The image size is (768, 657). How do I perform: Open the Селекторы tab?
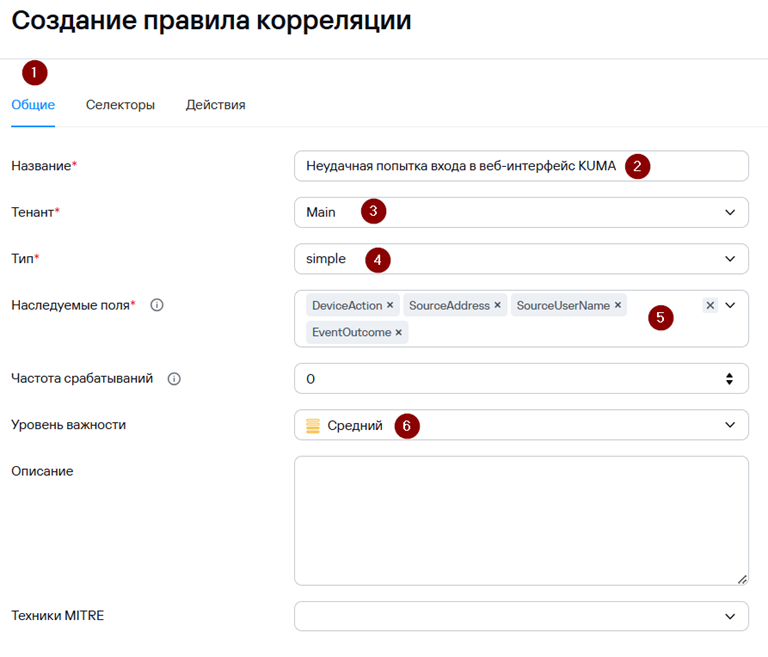(x=120, y=105)
